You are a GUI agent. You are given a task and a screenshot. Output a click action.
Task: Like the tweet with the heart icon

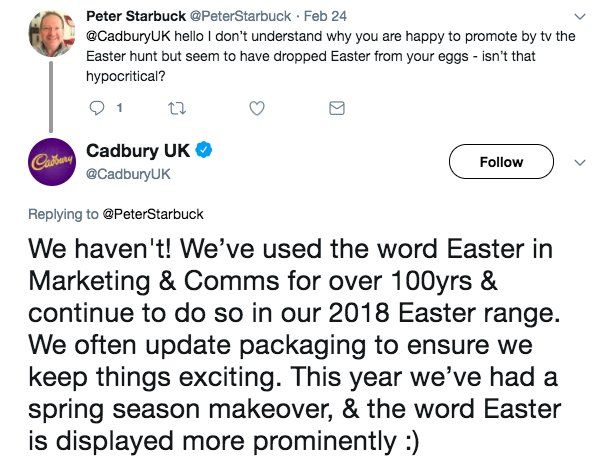point(256,107)
